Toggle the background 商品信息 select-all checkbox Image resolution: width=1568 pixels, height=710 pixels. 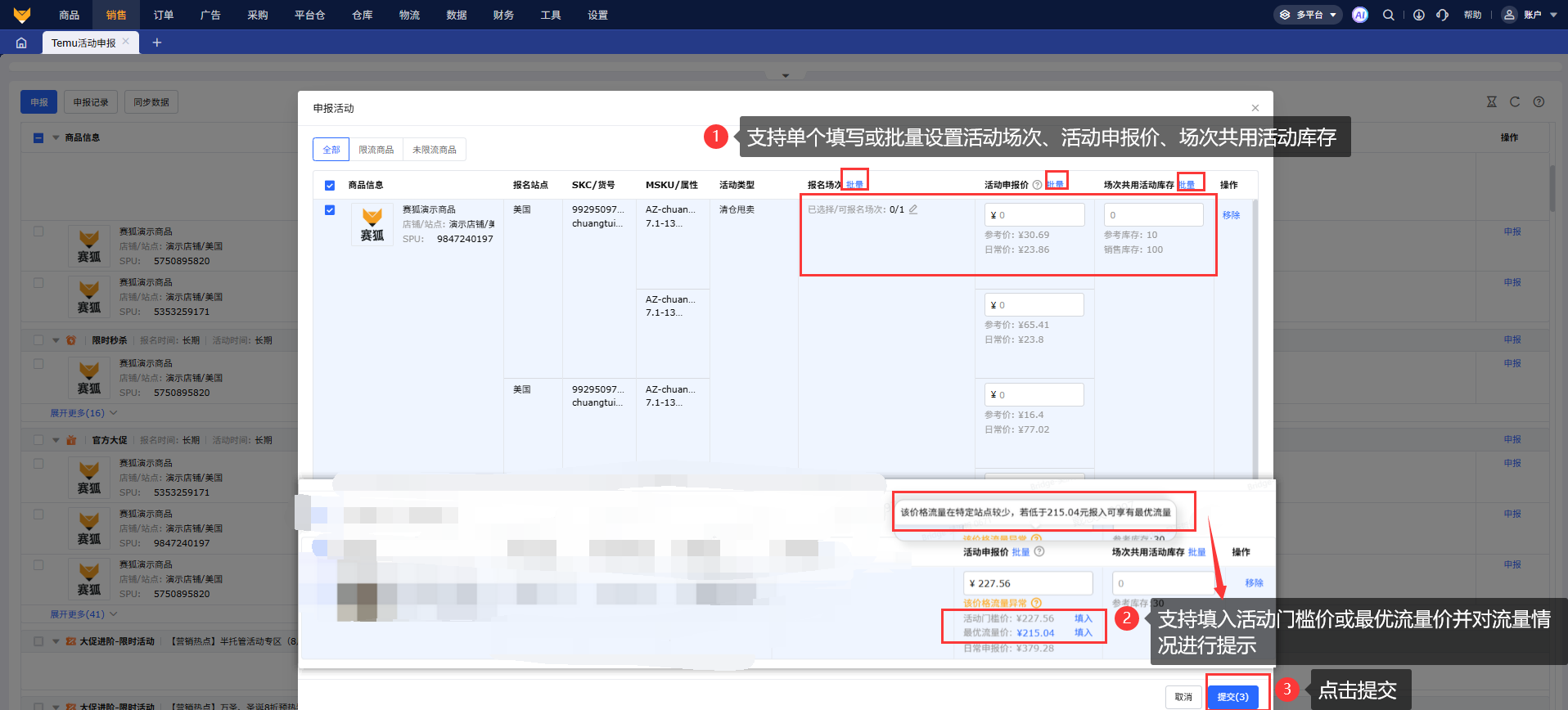coord(38,138)
